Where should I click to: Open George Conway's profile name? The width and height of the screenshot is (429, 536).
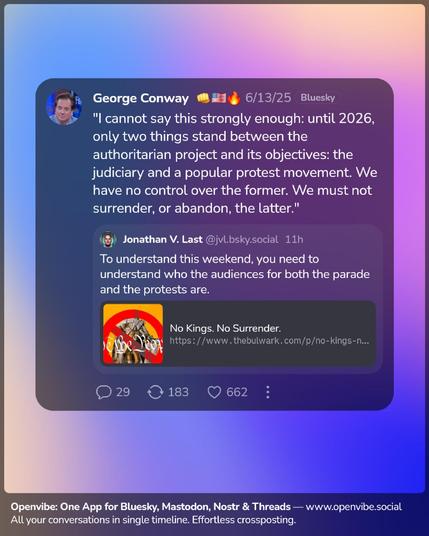coord(140,98)
